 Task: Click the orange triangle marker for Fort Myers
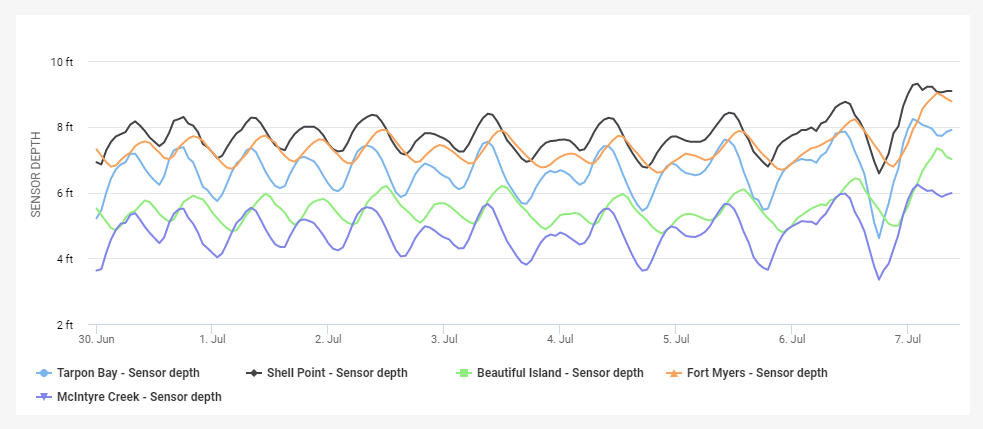673,373
